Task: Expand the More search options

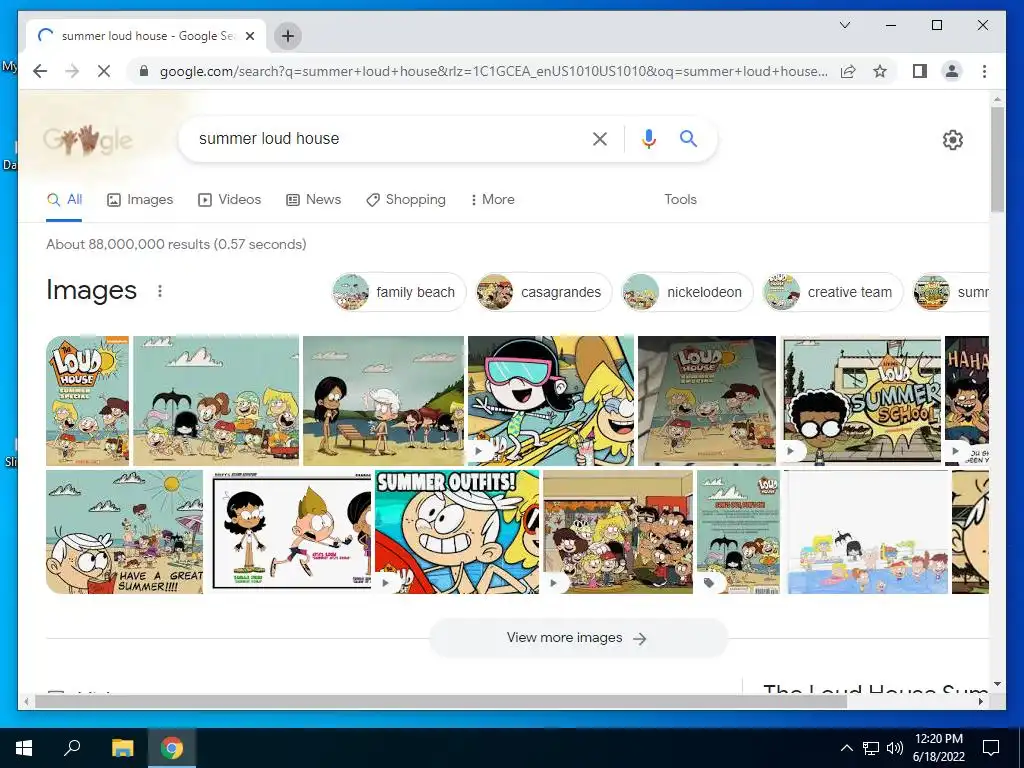Action: 492,199
